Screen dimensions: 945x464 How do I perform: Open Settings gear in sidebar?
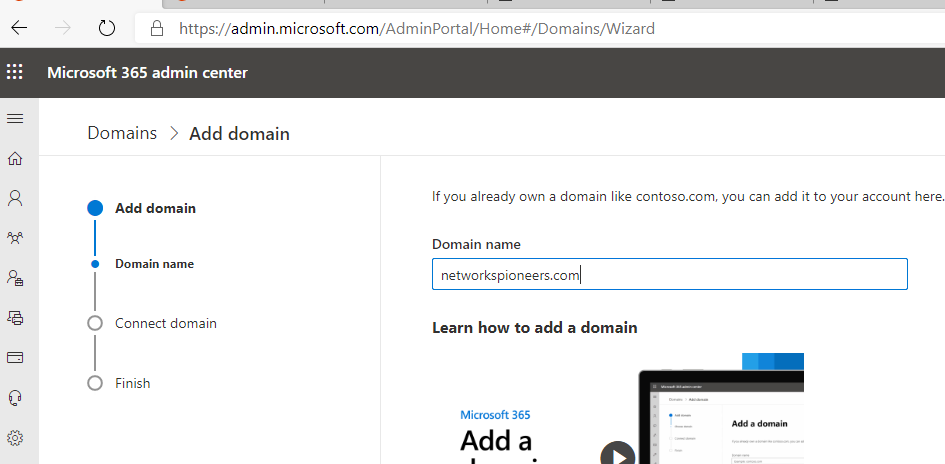click(15, 437)
